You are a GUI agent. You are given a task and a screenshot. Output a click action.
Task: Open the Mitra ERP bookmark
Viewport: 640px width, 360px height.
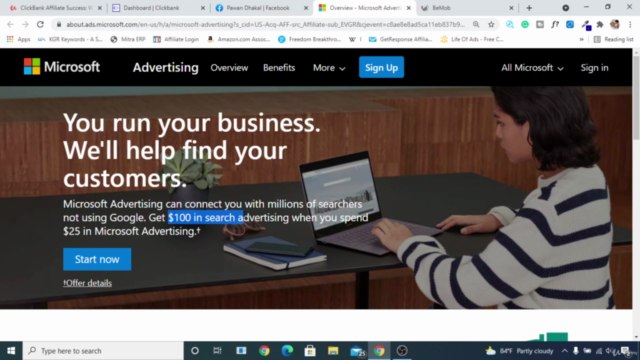pos(128,39)
